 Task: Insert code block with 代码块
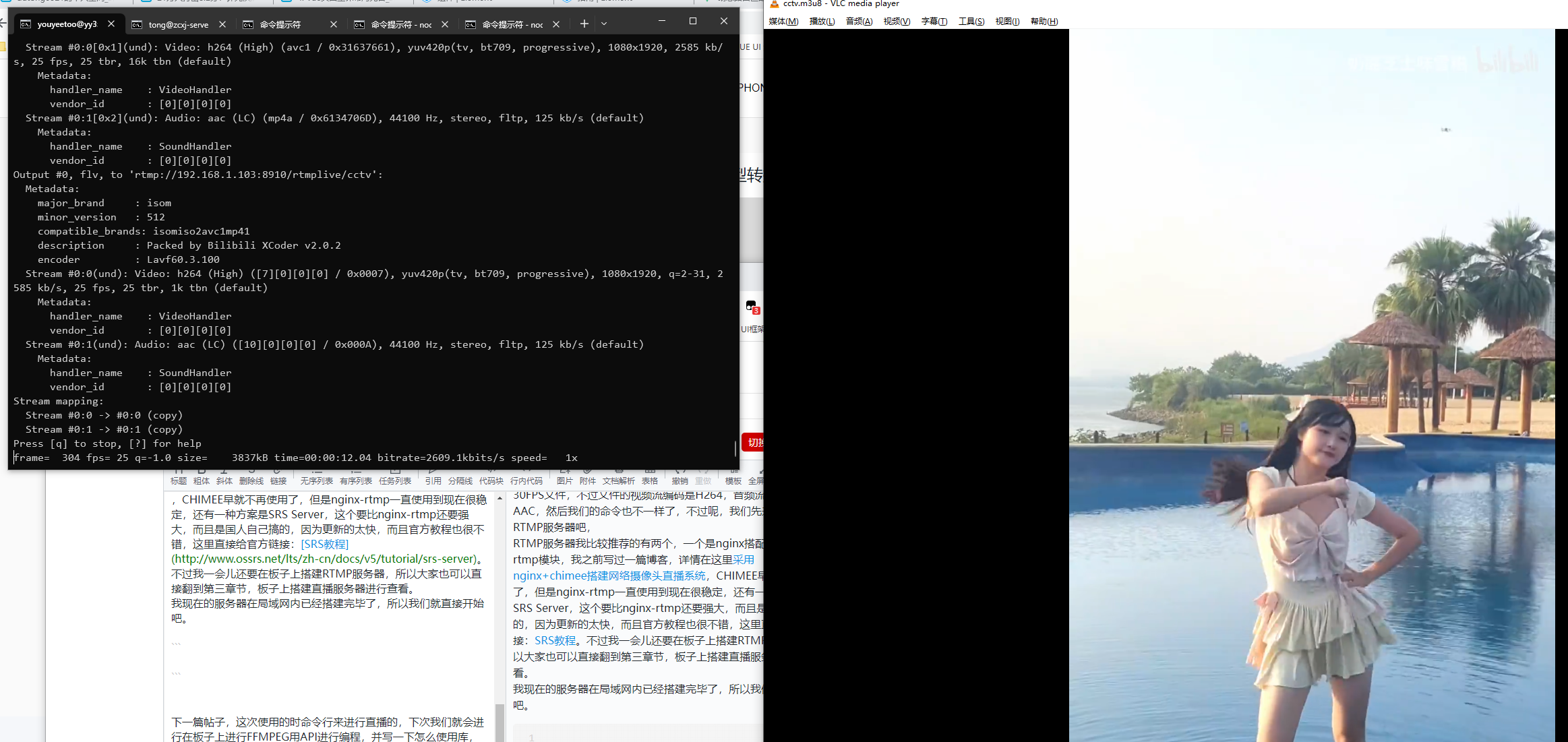[x=491, y=476]
